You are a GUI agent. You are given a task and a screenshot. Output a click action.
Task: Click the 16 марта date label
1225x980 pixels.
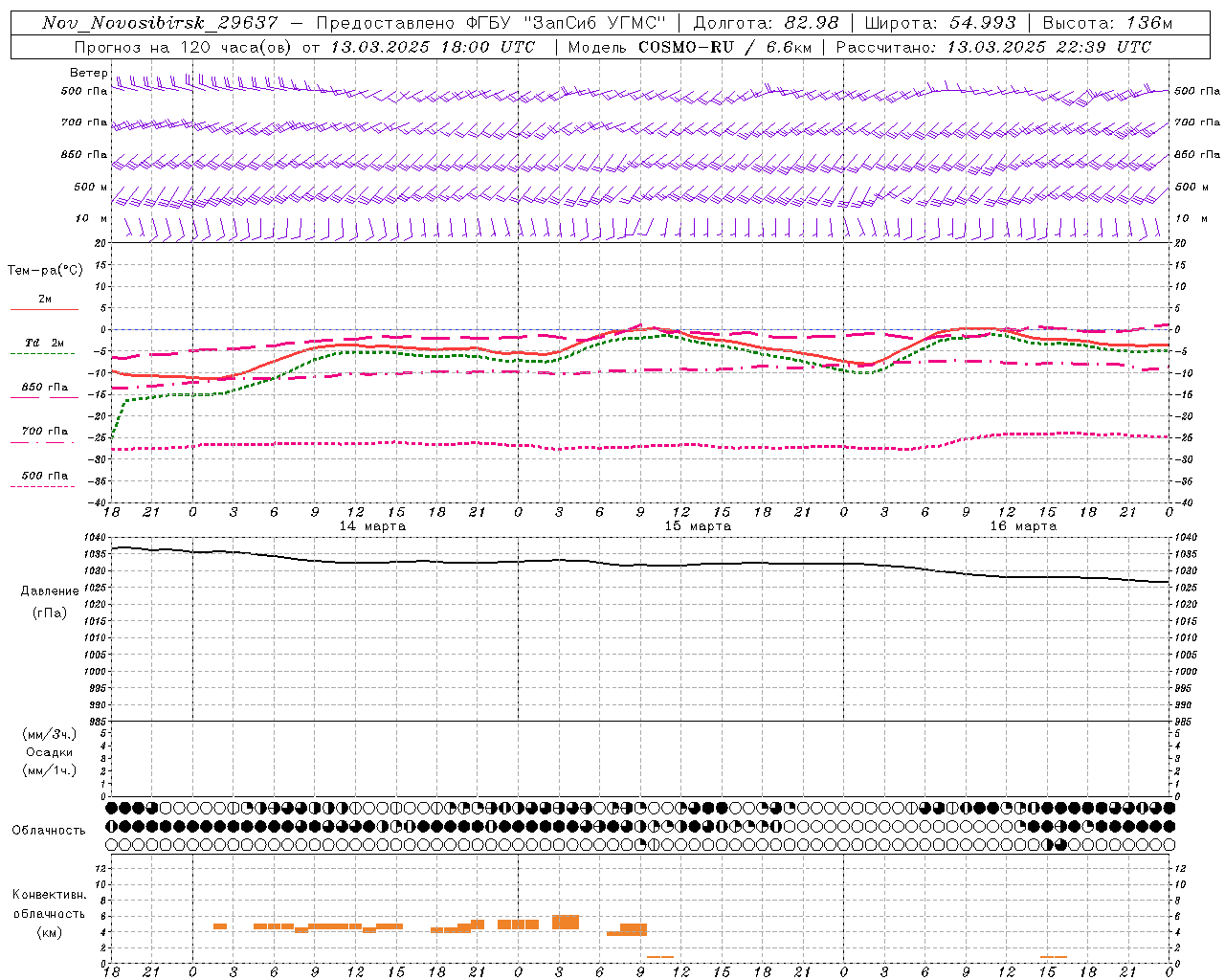pyautogui.click(x=1023, y=526)
